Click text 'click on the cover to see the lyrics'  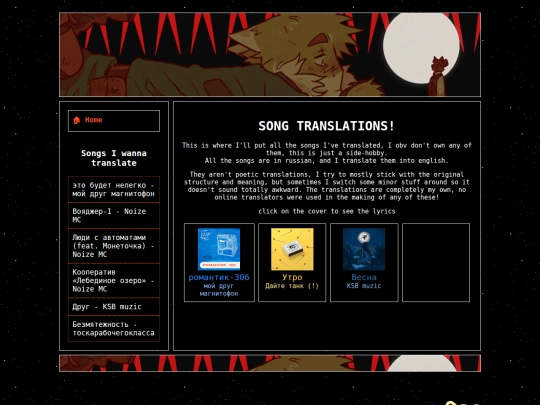327,211
